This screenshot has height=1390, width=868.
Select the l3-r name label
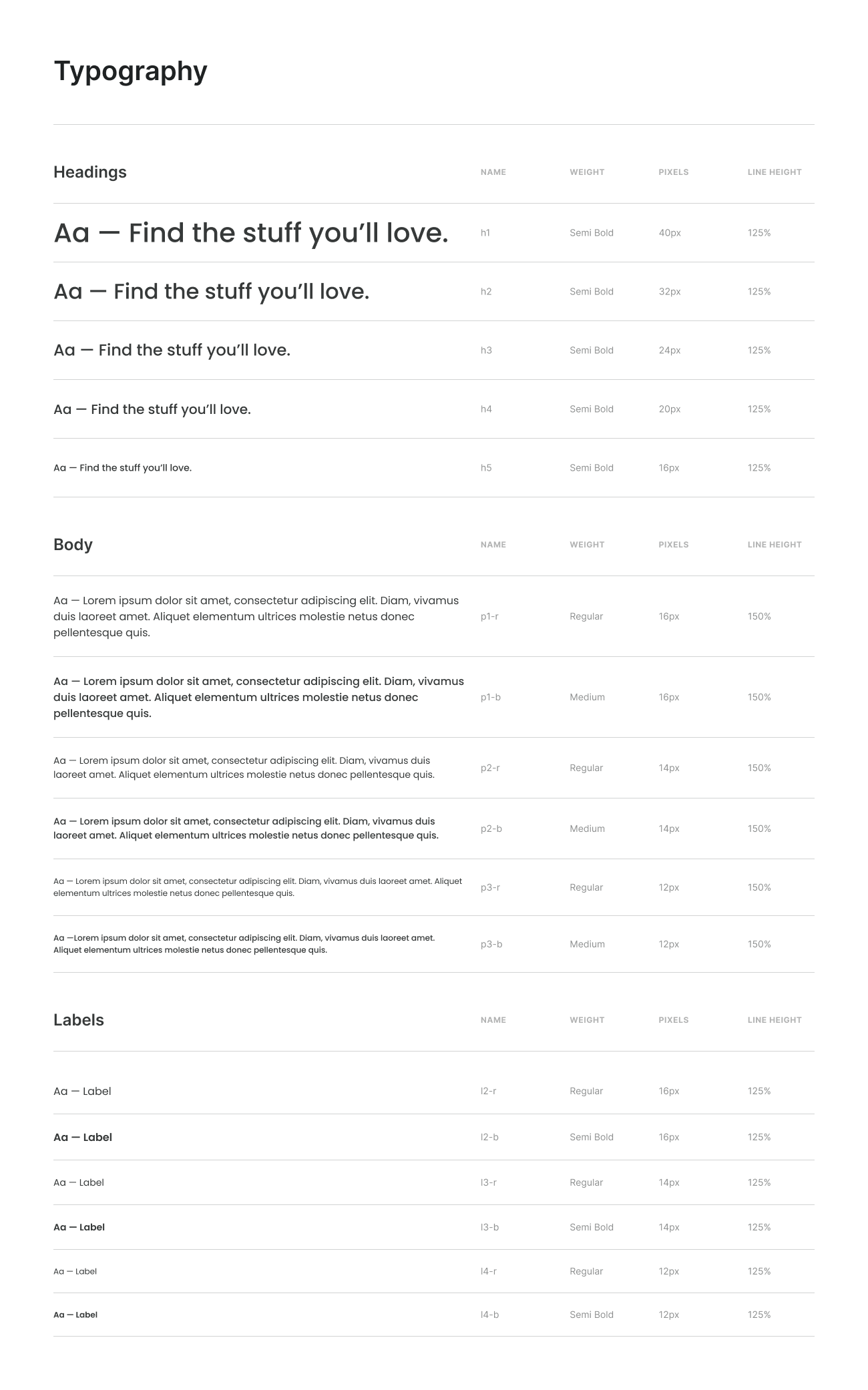coord(489,1182)
